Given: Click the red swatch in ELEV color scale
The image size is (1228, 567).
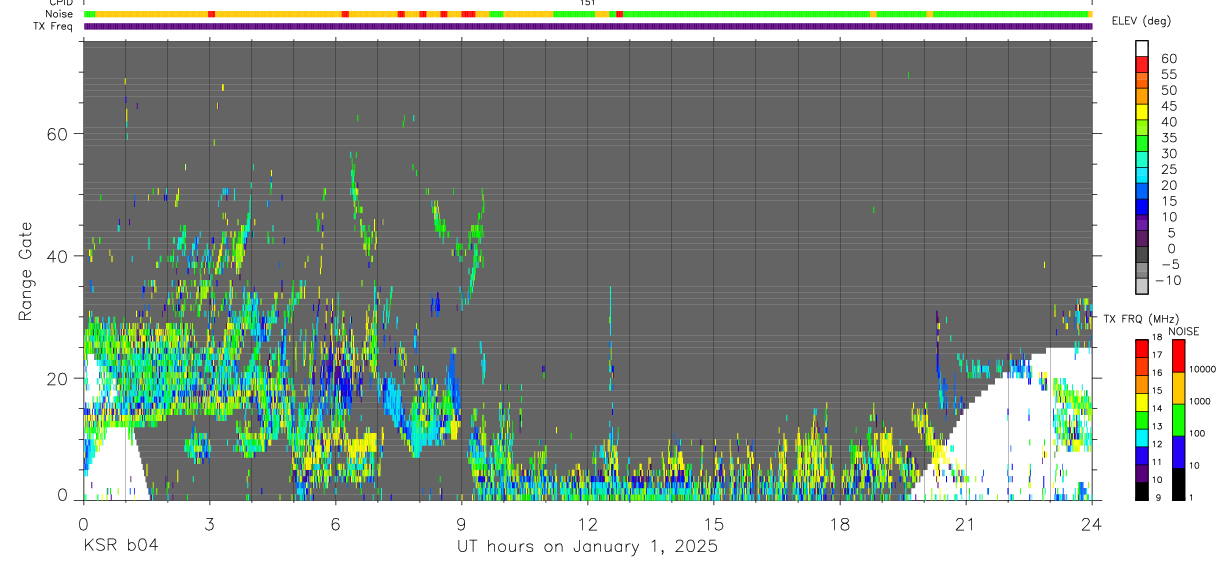Looking at the screenshot, I should (x=1141, y=65).
